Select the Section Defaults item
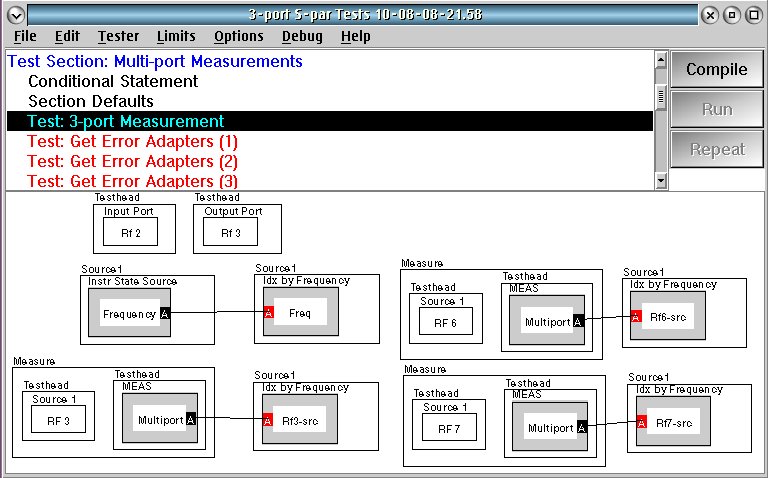768x478 pixels. (x=91, y=101)
